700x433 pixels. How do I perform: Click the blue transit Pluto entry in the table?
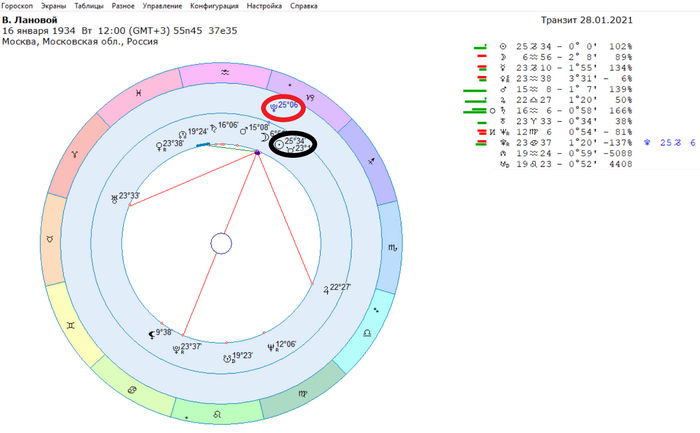tap(670, 143)
